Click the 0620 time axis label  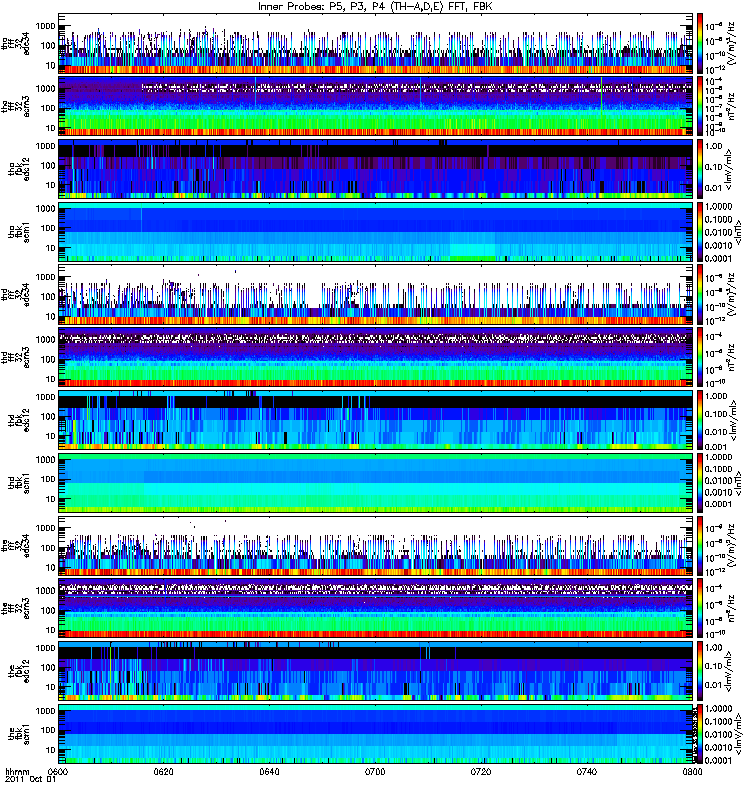[x=163, y=772]
